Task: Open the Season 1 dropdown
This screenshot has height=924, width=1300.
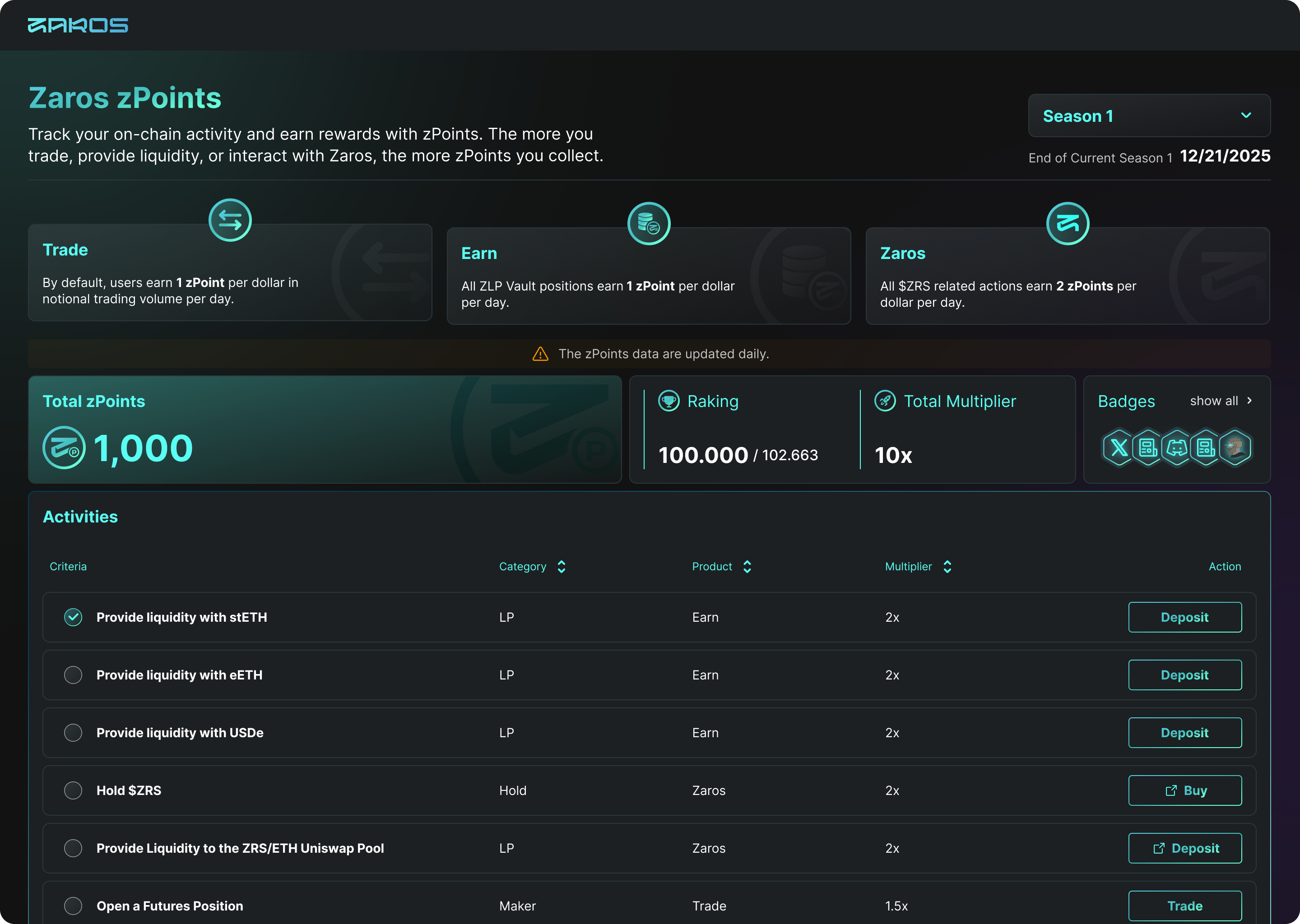Action: coord(1149,115)
